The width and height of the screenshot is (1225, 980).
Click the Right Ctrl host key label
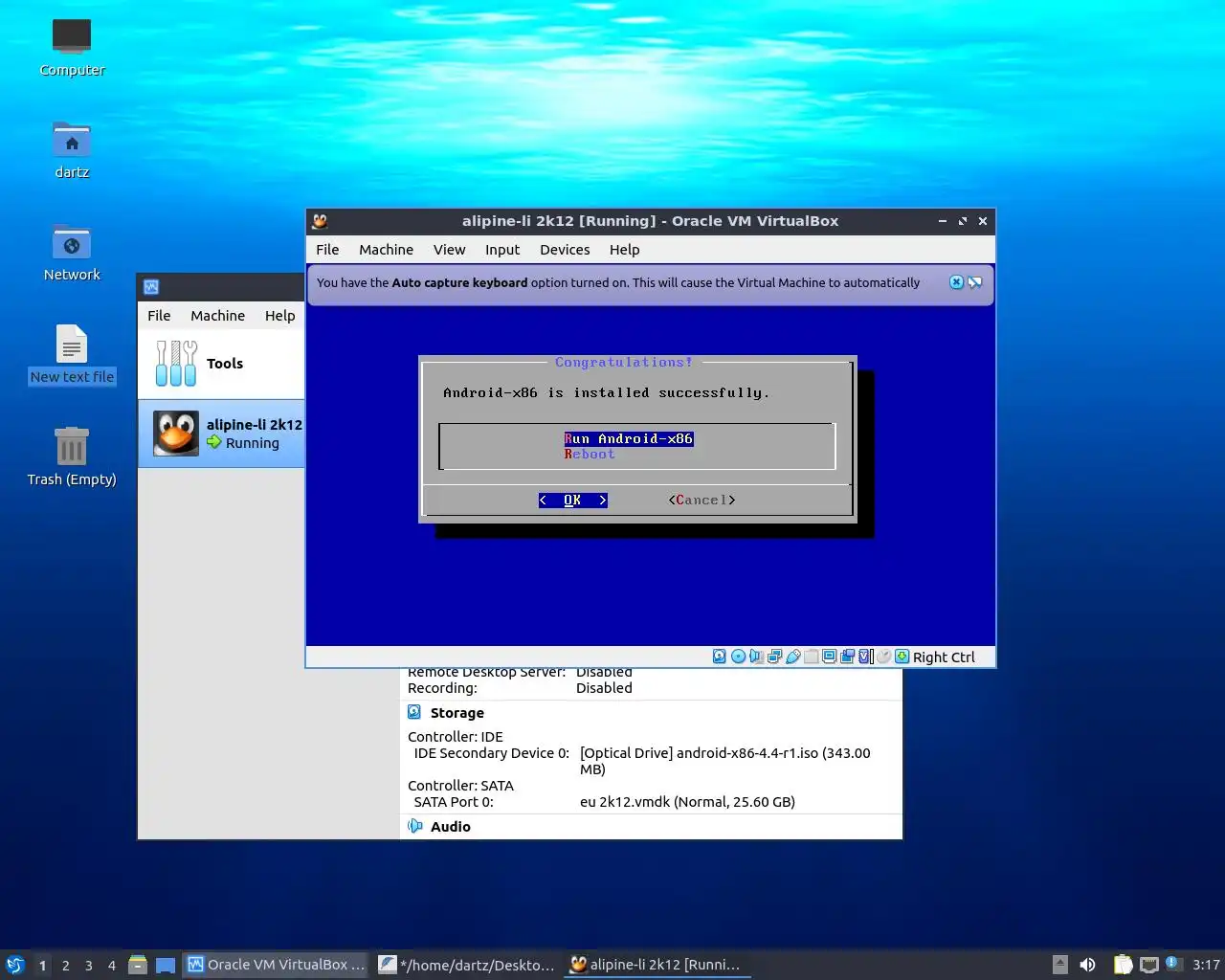click(x=944, y=657)
